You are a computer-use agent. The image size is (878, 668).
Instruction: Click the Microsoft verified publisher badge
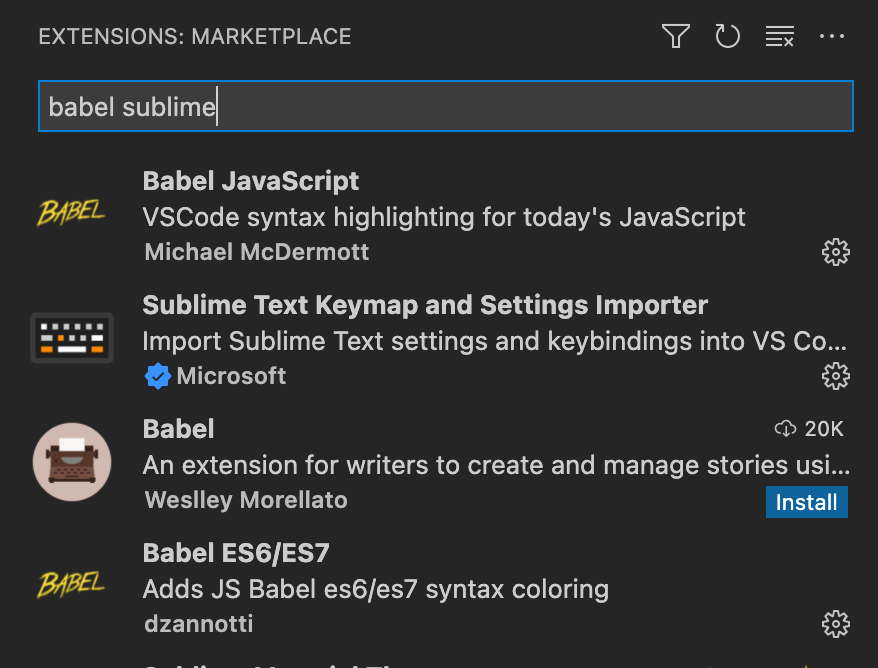click(157, 376)
